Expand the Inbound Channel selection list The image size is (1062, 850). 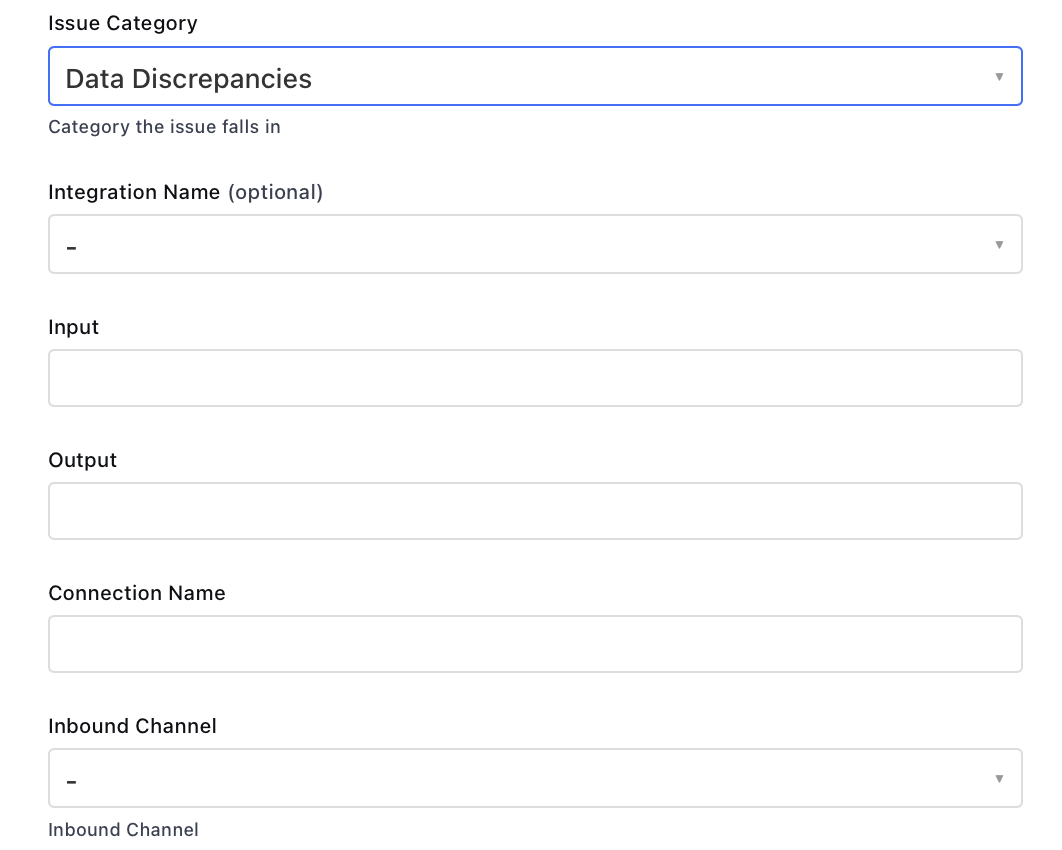pos(535,778)
